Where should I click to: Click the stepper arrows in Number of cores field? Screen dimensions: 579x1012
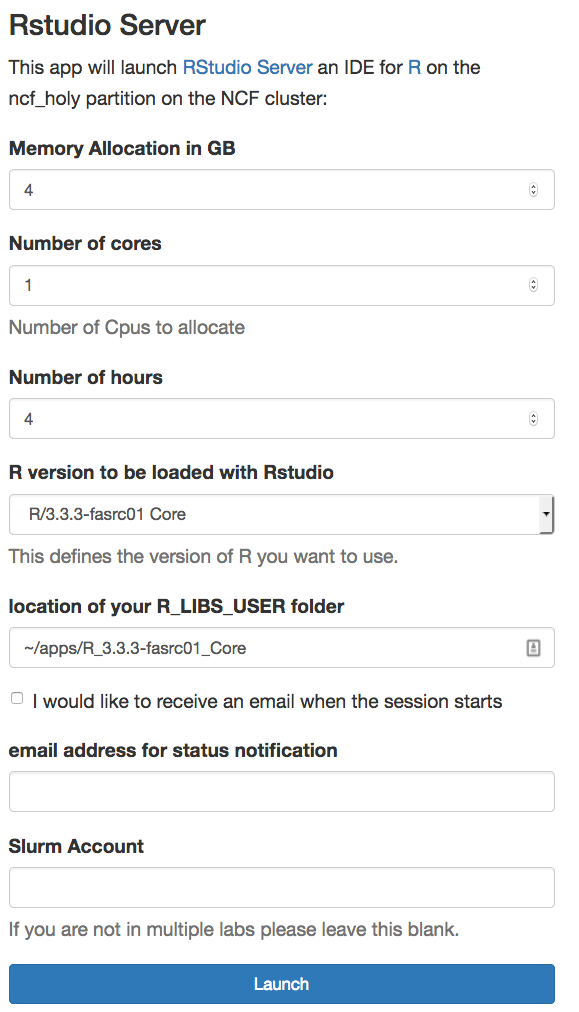pyautogui.click(x=533, y=285)
